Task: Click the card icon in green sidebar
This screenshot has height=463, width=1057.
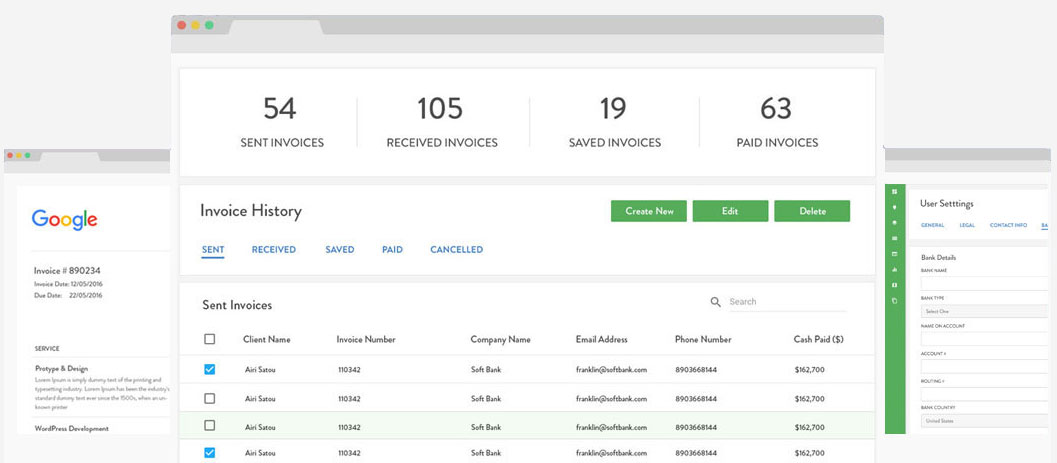Action: 895,238
